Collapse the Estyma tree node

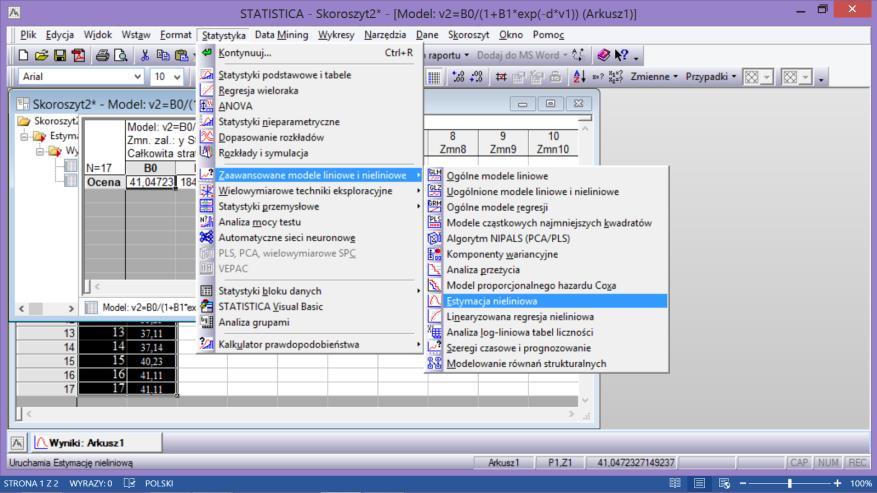[24, 136]
